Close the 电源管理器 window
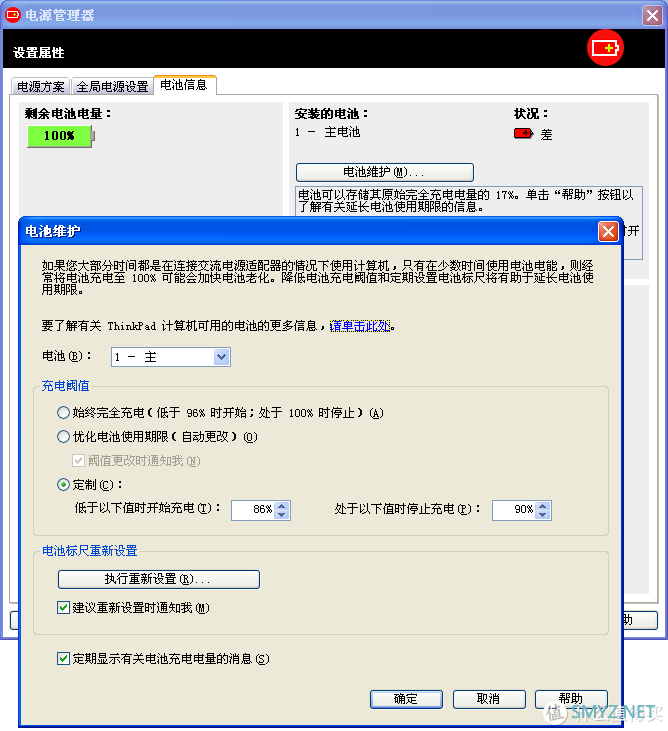This screenshot has width=668, height=731. (x=652, y=15)
